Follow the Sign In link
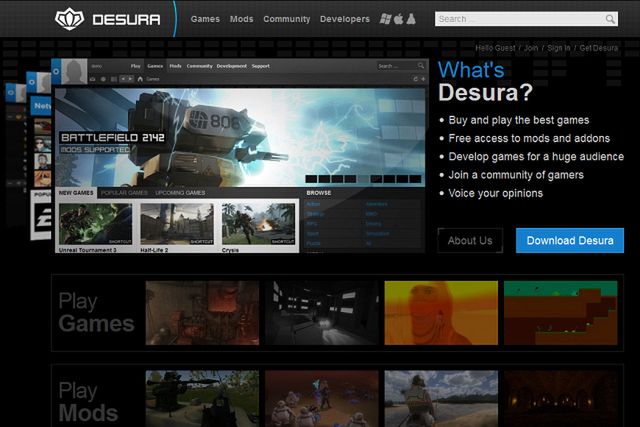This screenshot has height=427, width=640. click(x=559, y=48)
